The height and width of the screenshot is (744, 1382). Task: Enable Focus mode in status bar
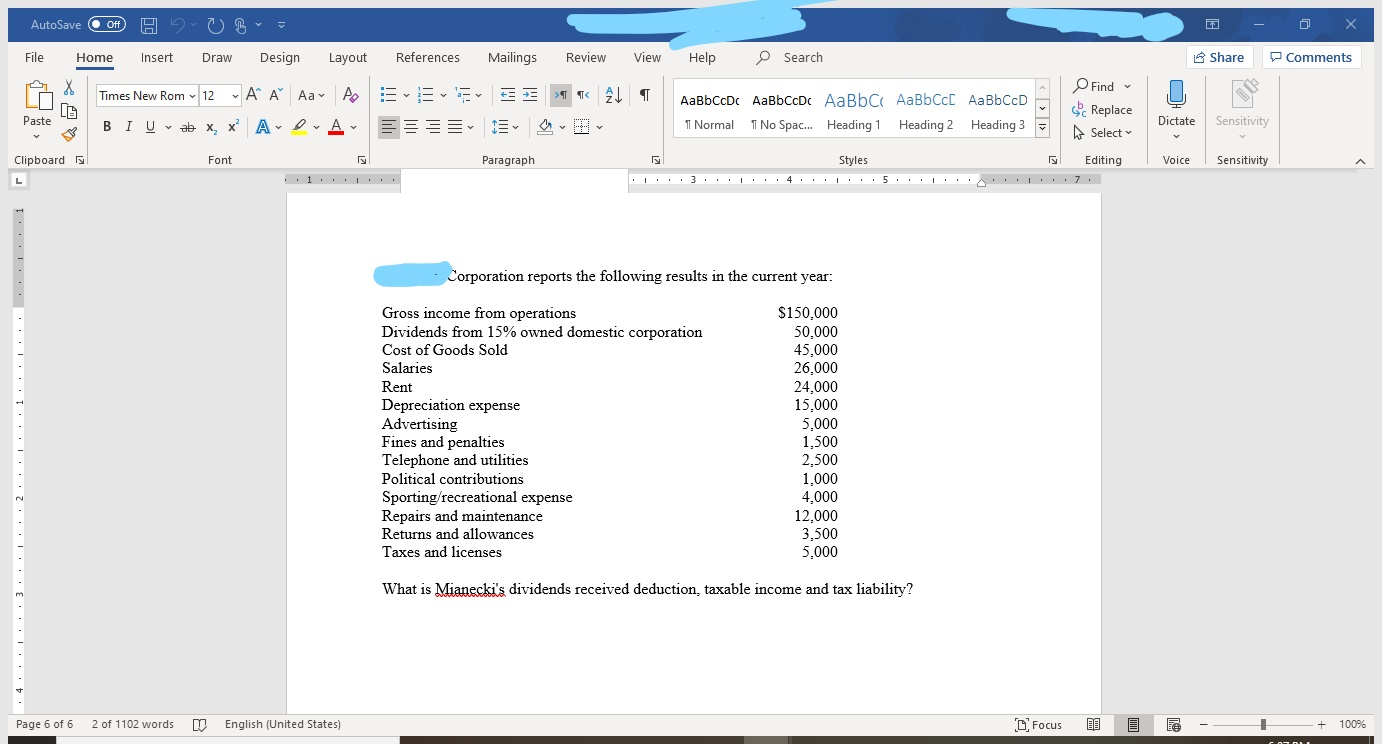1040,724
